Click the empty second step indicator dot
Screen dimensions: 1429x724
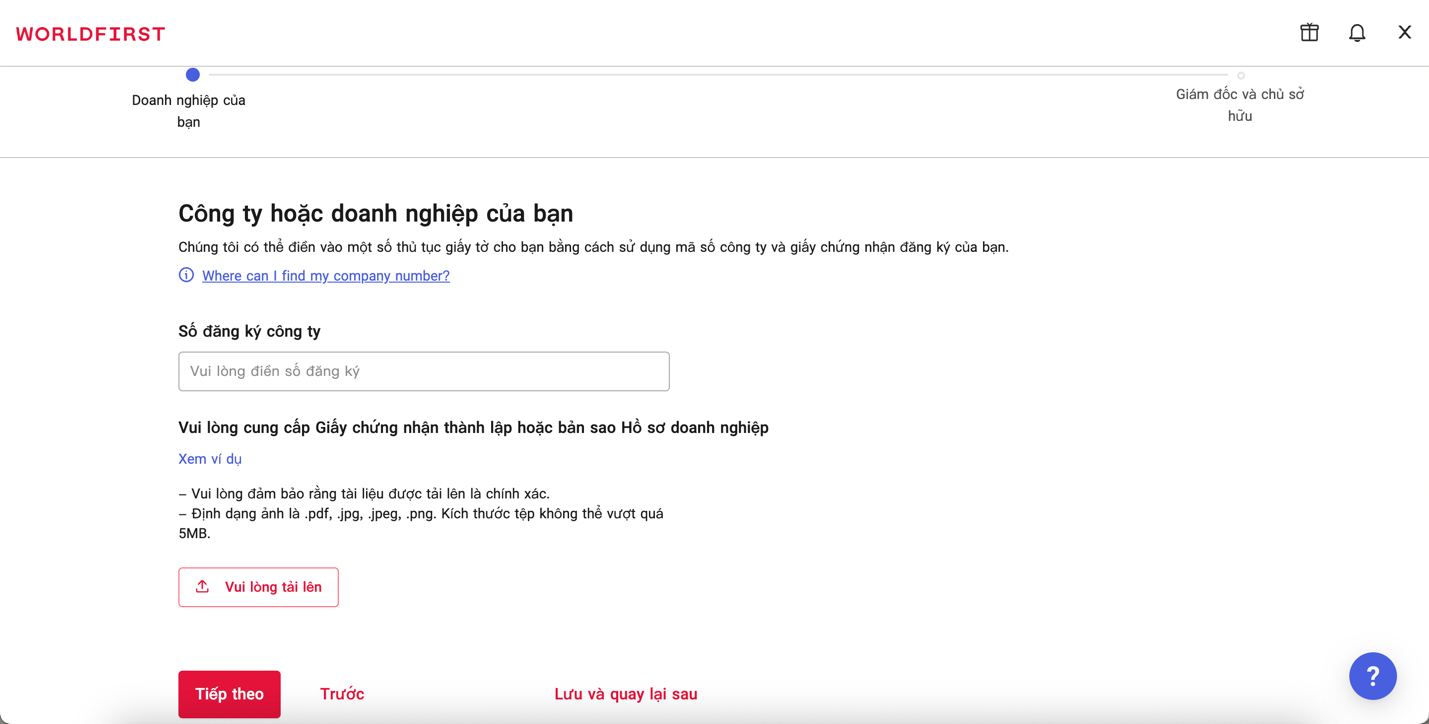1240,76
